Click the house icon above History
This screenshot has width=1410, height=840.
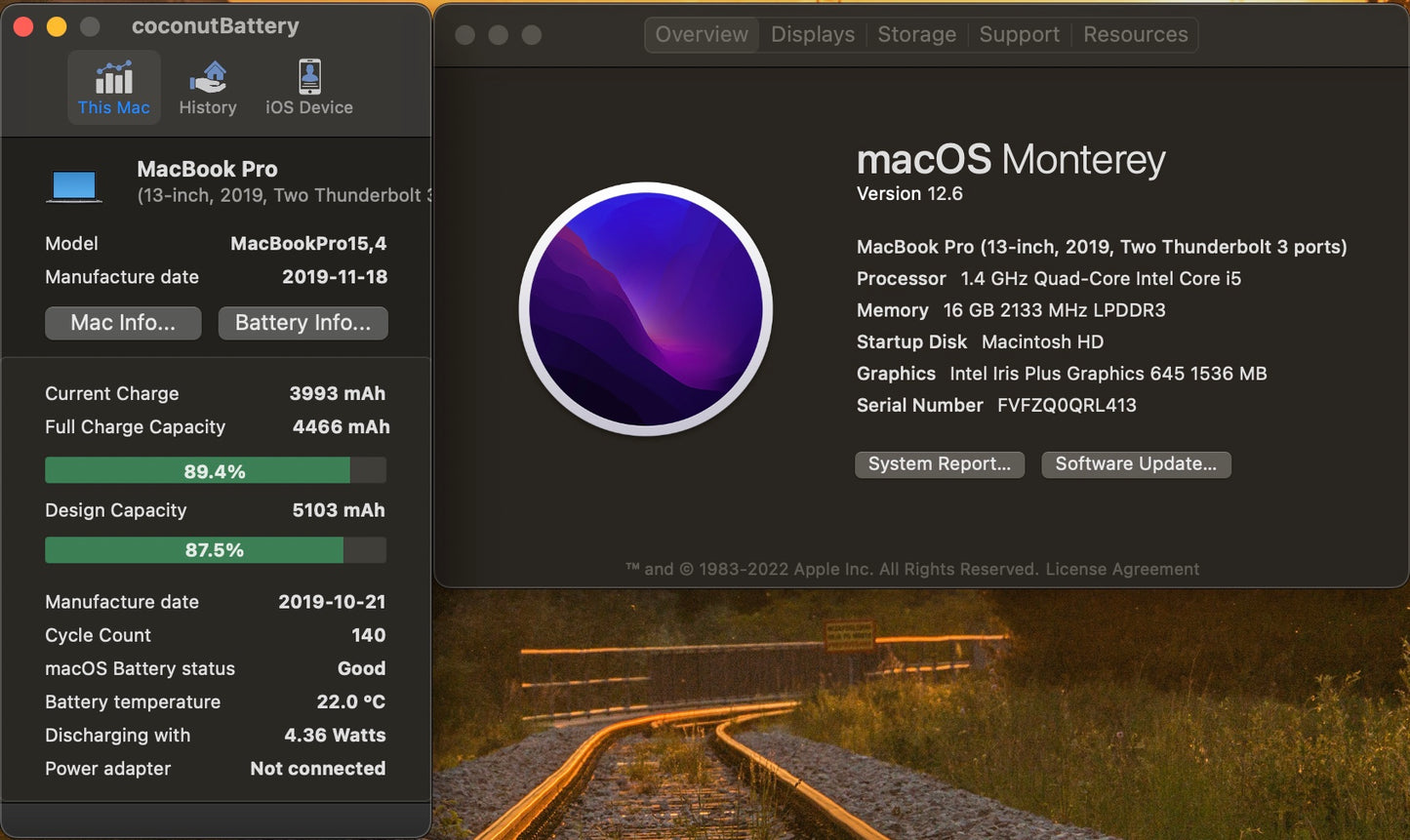point(207,75)
